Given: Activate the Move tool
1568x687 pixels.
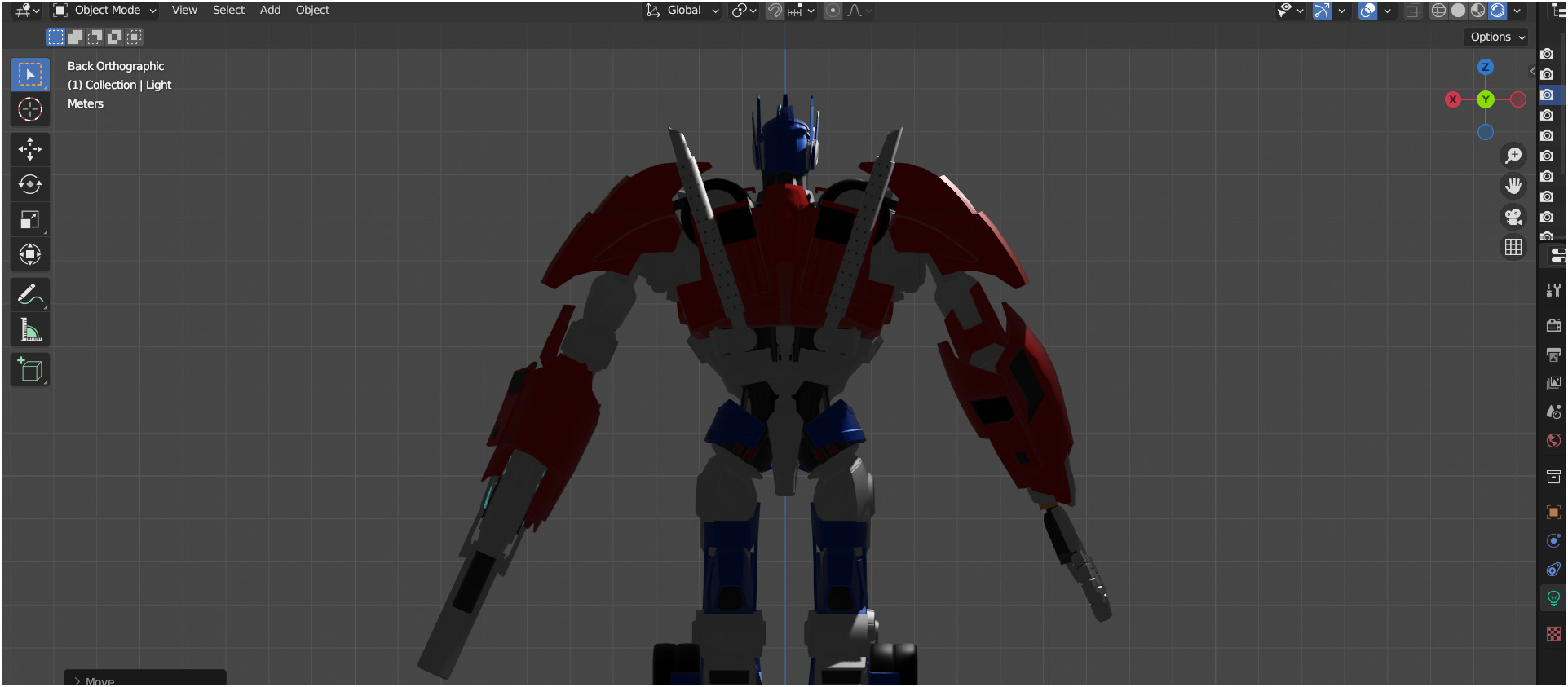Looking at the screenshot, I should (x=30, y=149).
